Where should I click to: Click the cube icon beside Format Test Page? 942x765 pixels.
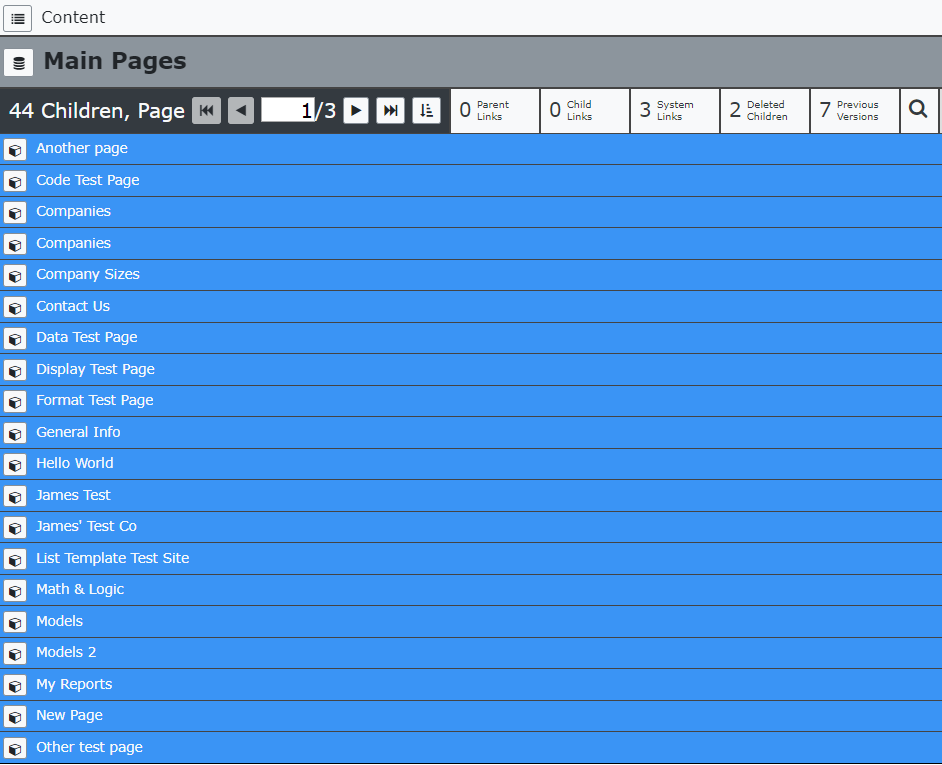(15, 402)
